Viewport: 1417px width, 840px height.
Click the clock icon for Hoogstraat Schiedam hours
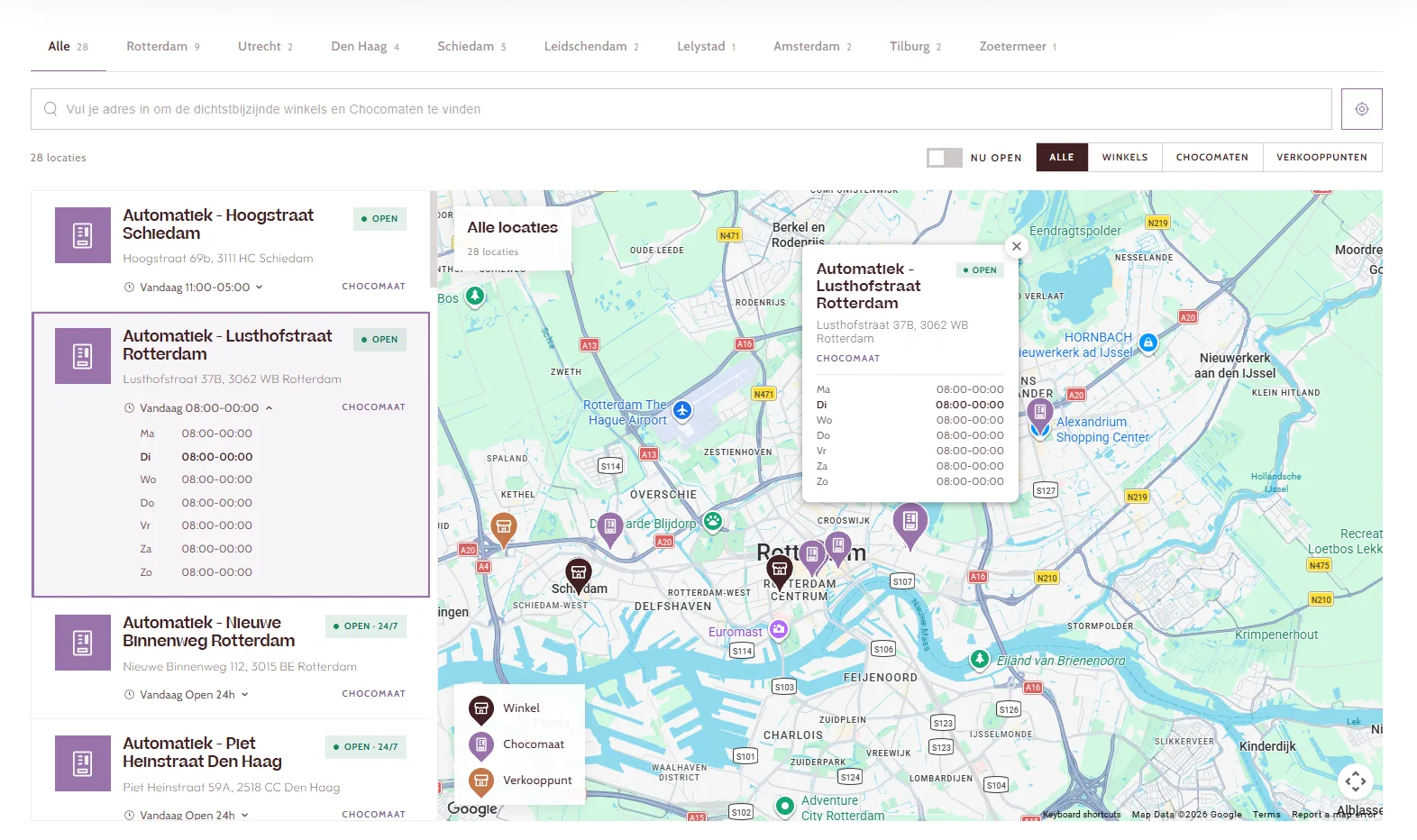coord(129,288)
